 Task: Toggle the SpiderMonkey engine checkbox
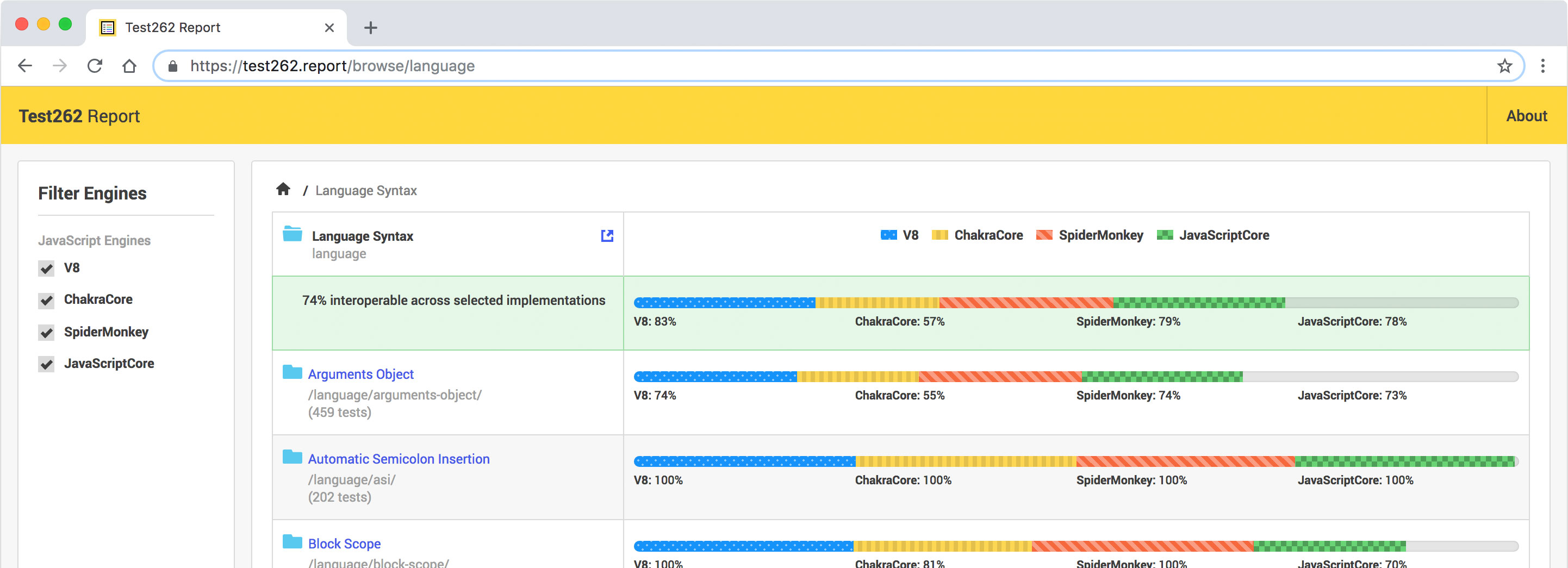(x=46, y=333)
